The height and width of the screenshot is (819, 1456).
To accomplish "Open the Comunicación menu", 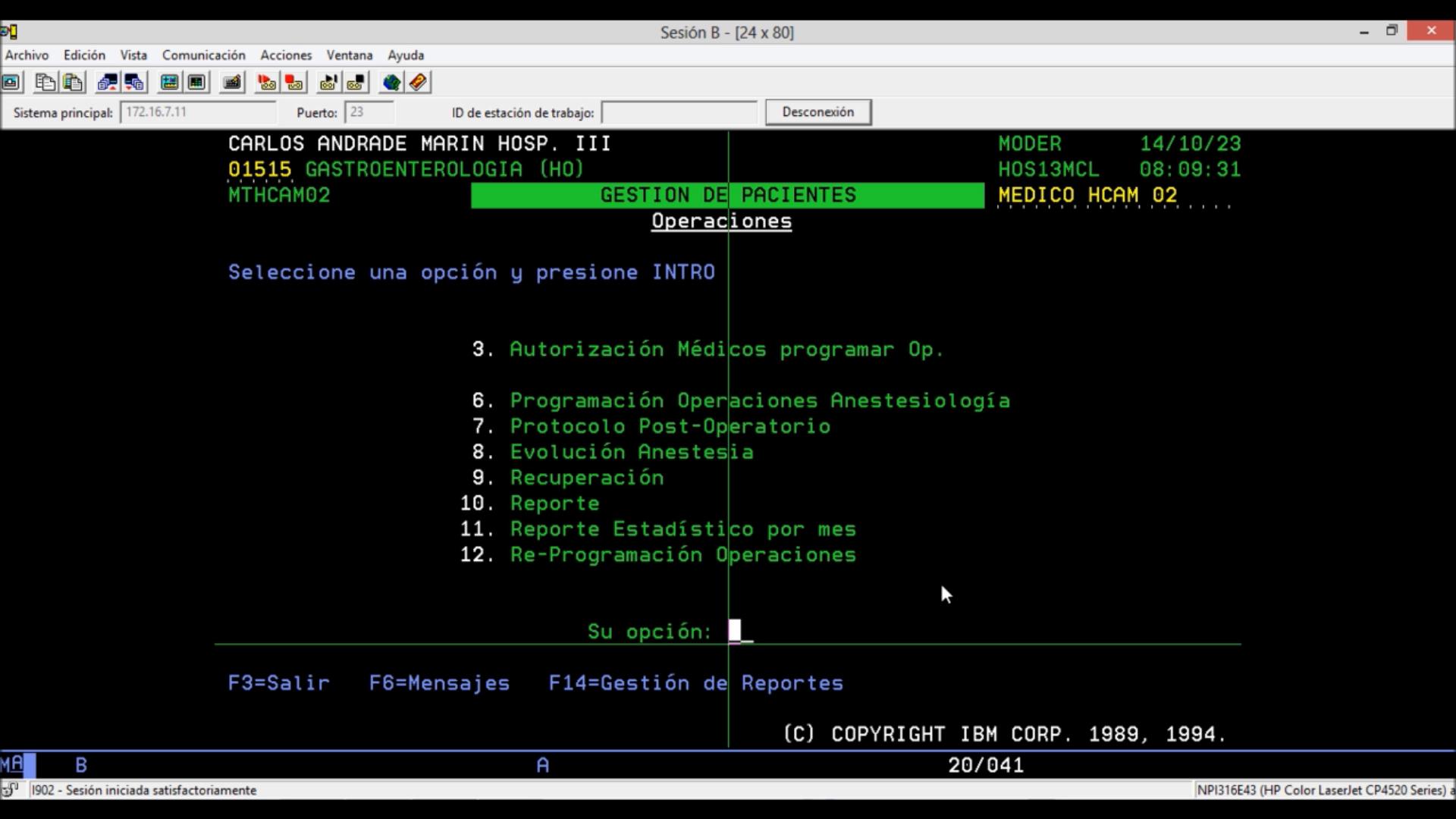I will click(203, 55).
